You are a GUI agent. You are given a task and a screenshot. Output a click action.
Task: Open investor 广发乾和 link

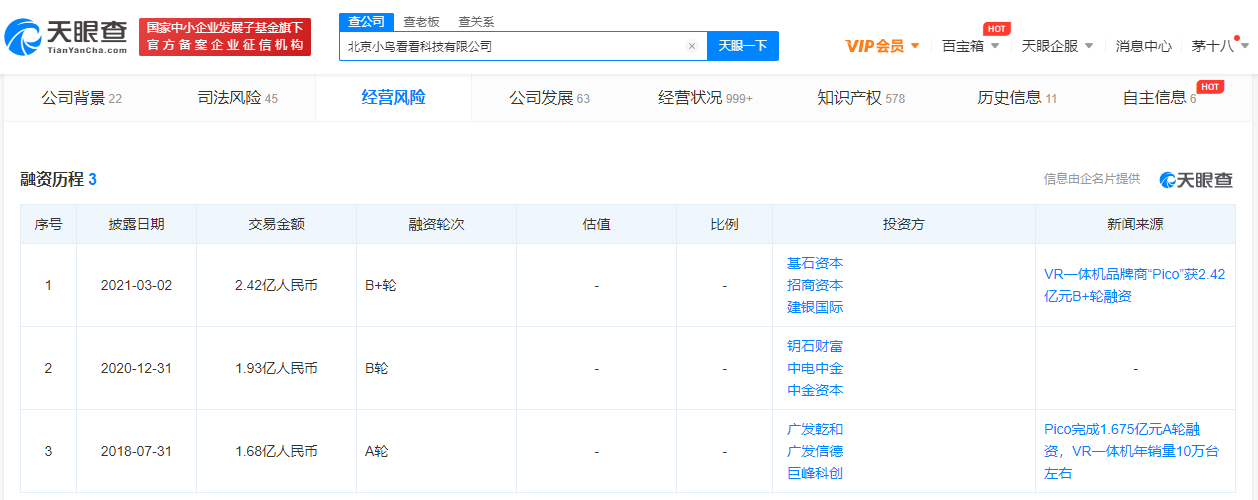(x=815, y=430)
